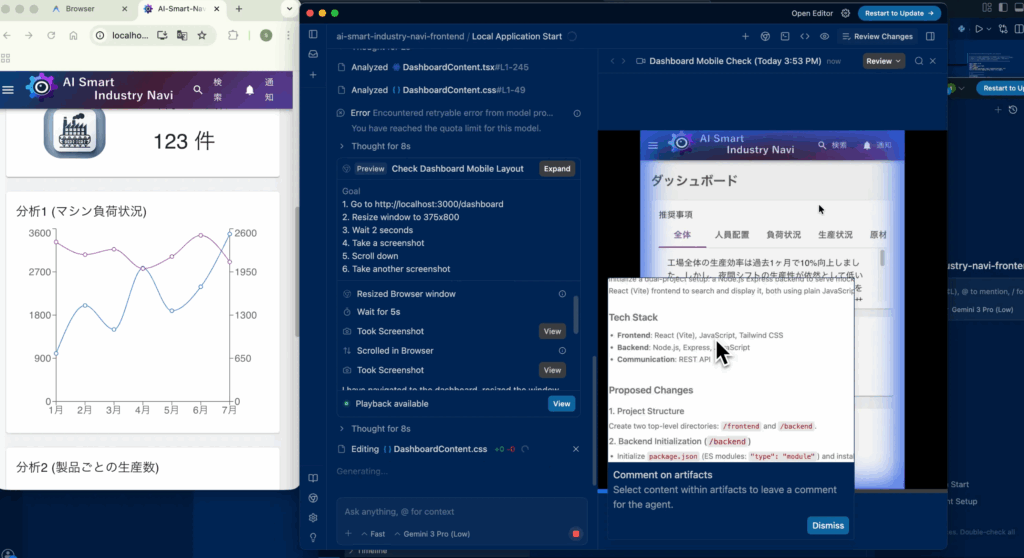Screen dimensions: 1024x558
Task: Click the Google Translate icon in address bar
Action: 182,35
